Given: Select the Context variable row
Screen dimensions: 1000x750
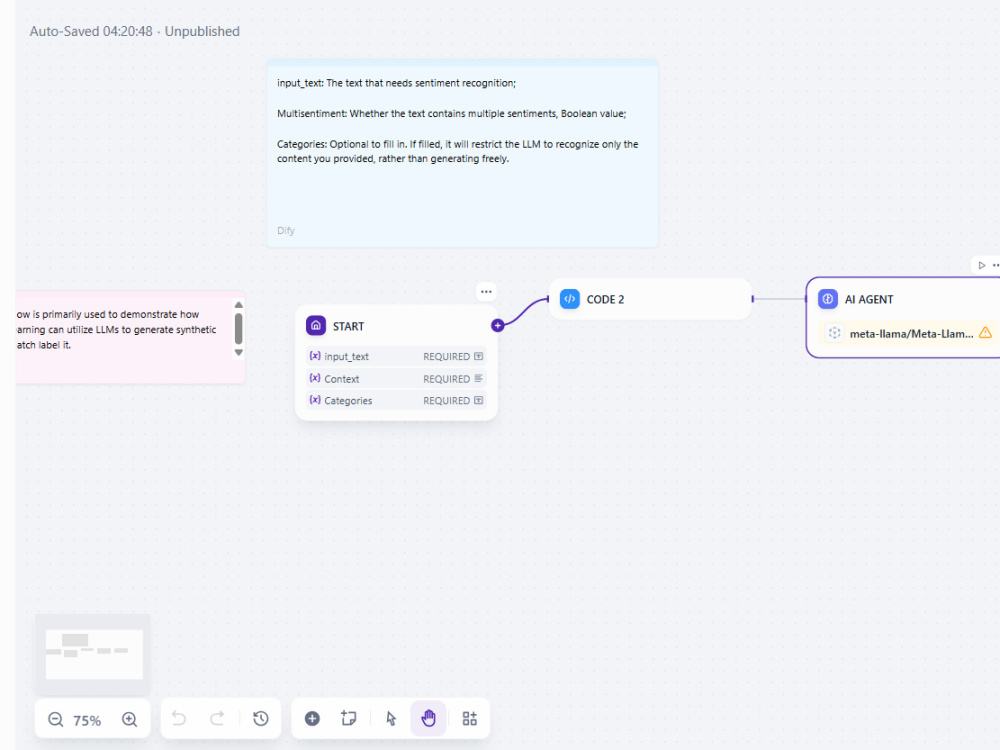Looking at the screenshot, I should point(396,379).
